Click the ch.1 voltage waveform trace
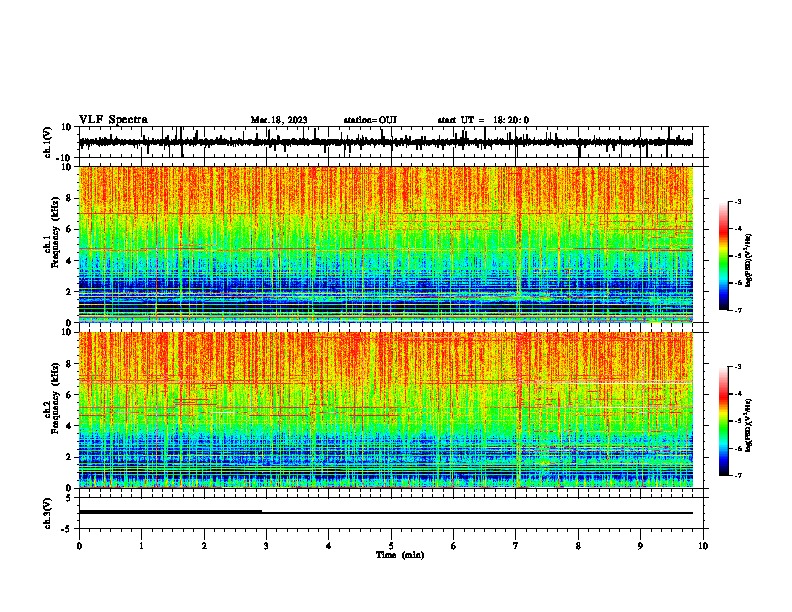The image size is (792, 612). [x=385, y=142]
